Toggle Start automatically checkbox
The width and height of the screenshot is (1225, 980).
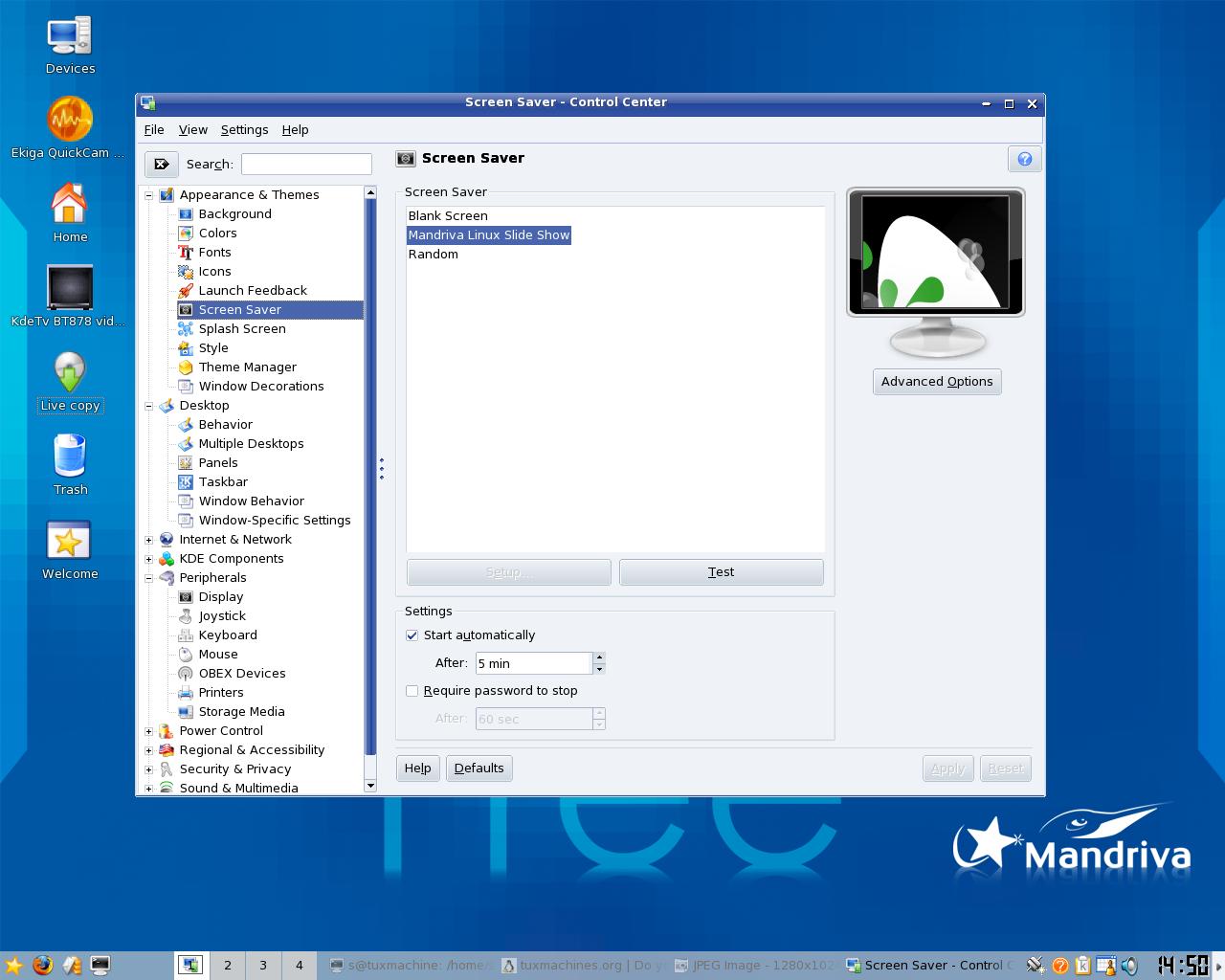pyautogui.click(x=412, y=635)
